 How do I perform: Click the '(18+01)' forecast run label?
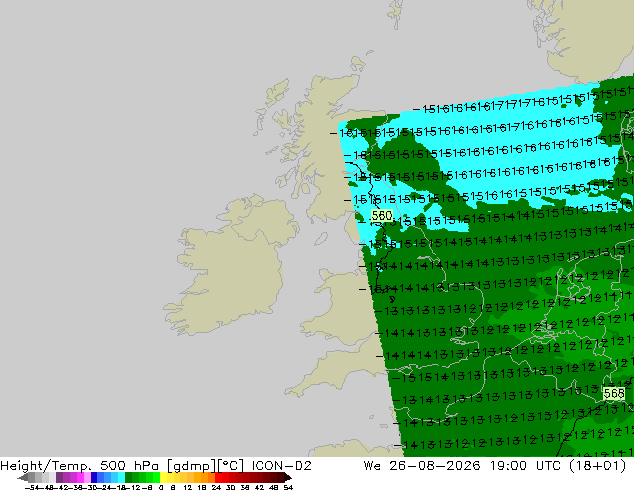tap(598, 466)
